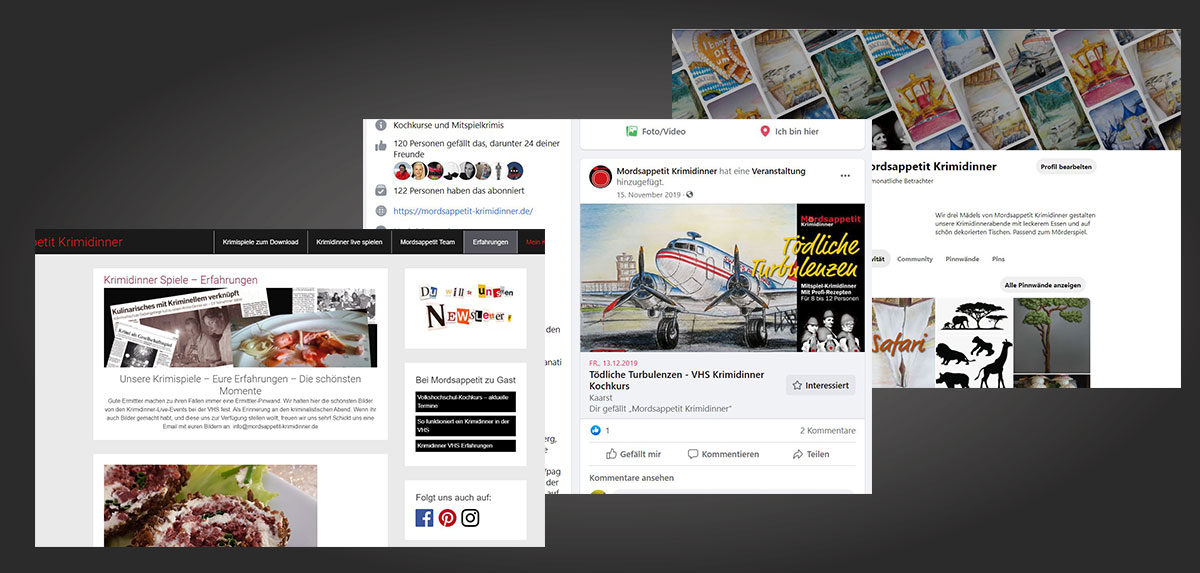This screenshot has width=1200, height=573.
Task: Click the event title 'Tödliche Turbulenzen - VHS Krimidinner Kochkurs'
Action: click(677, 380)
